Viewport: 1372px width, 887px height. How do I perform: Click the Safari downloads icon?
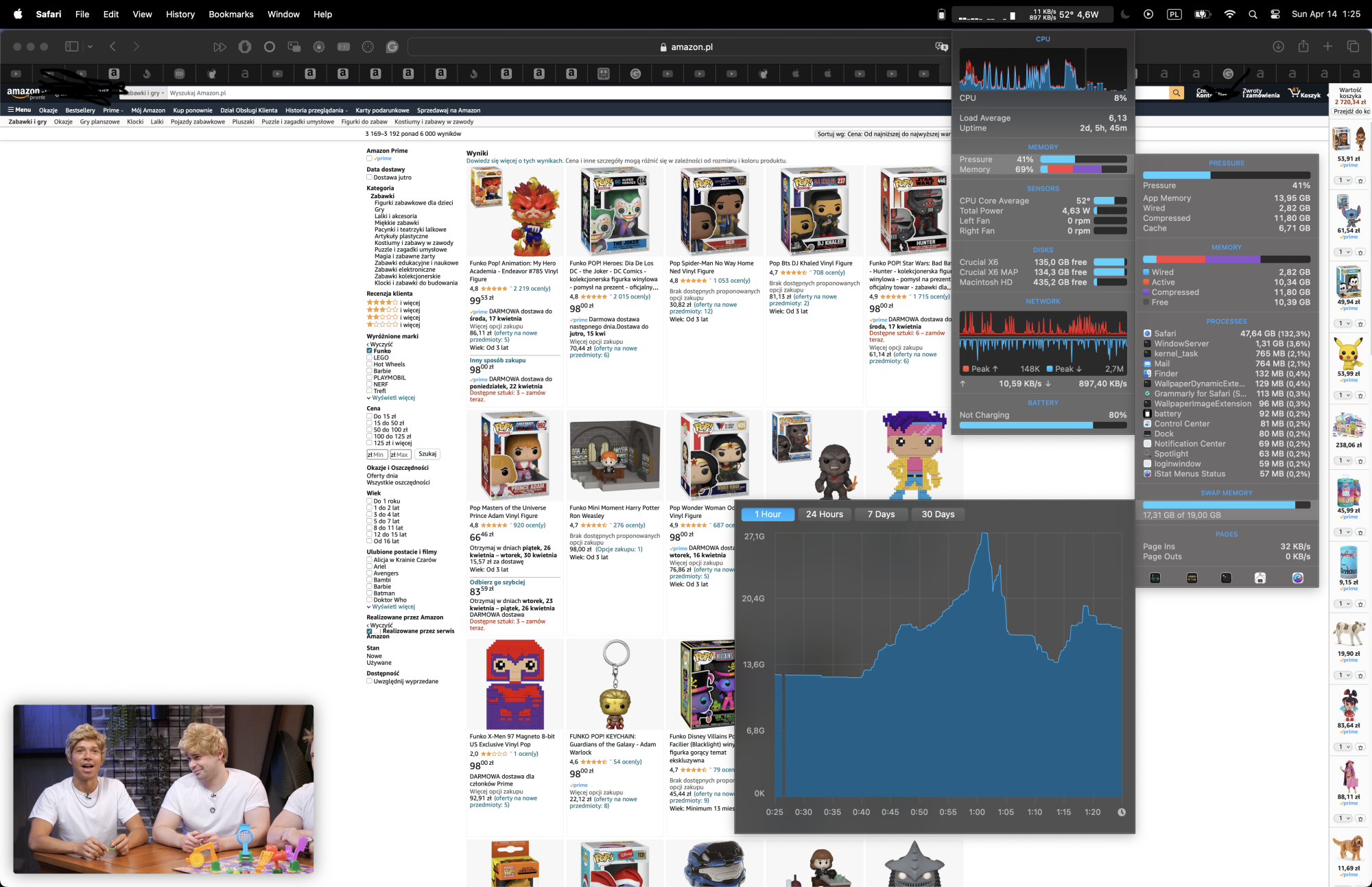pos(1278,47)
